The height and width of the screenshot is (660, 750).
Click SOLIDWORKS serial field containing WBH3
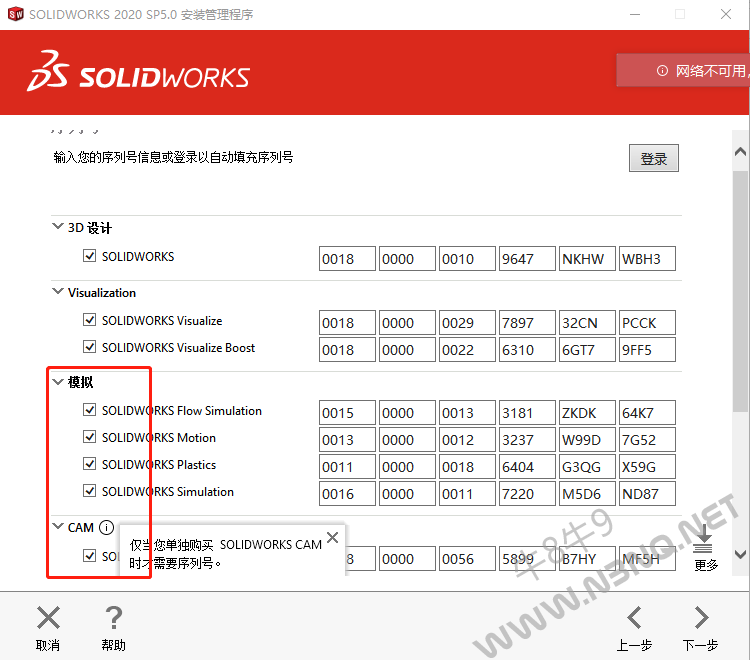647,259
